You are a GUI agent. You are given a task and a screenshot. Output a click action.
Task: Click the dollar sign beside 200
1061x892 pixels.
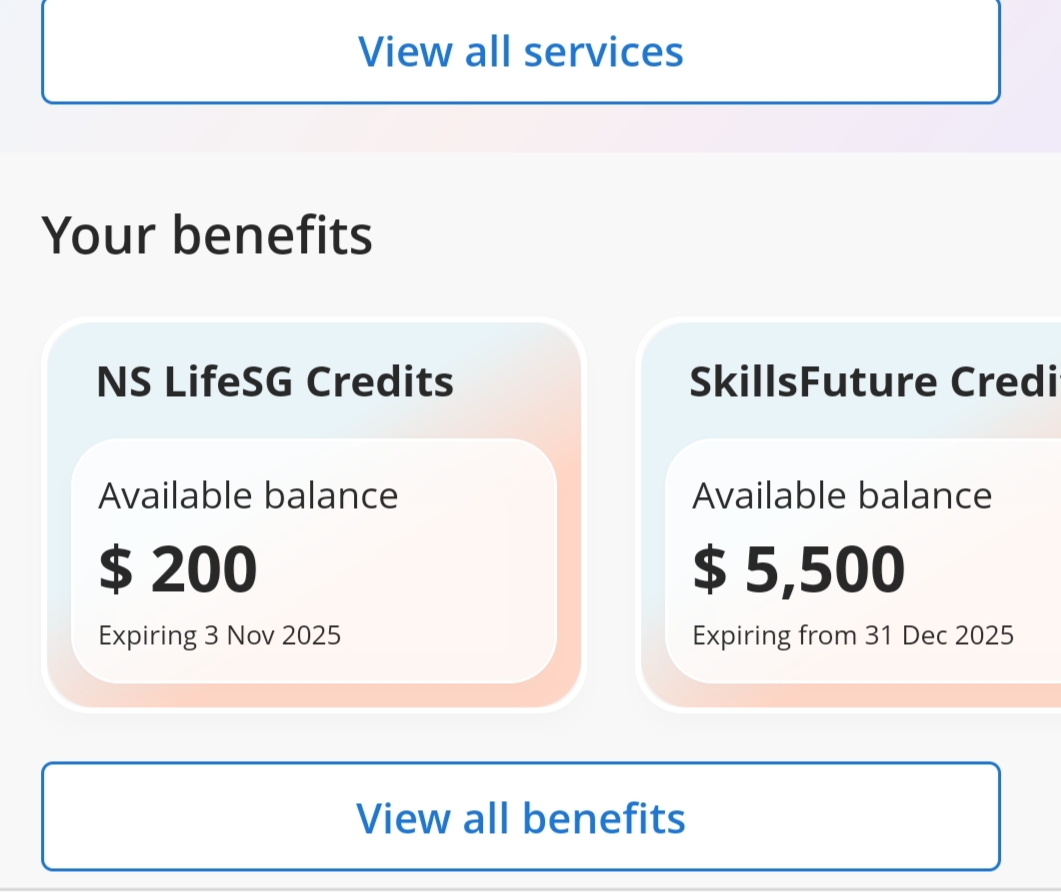(115, 569)
